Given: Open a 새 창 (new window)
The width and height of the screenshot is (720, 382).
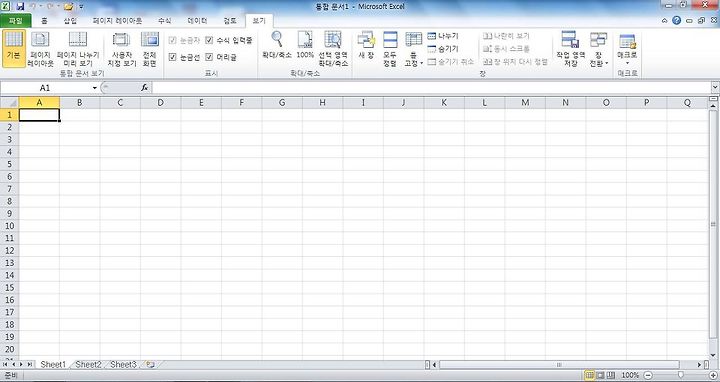Looking at the screenshot, I should pos(366,45).
